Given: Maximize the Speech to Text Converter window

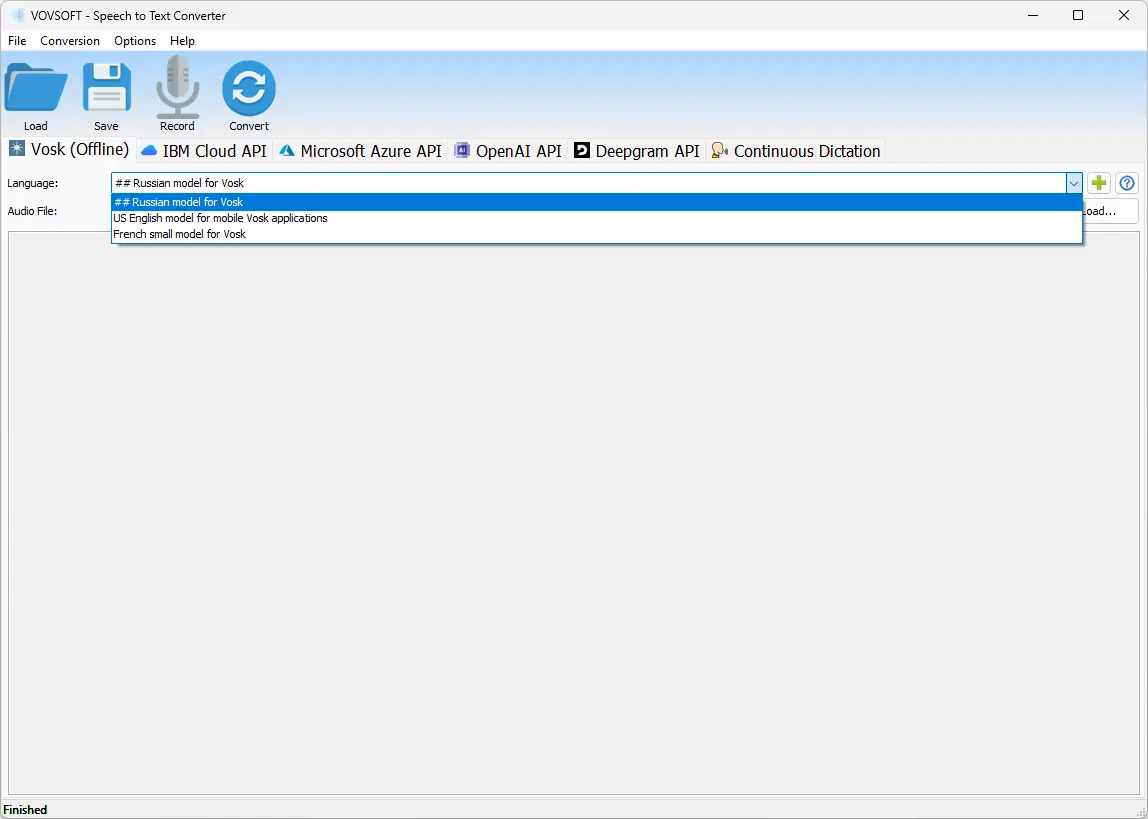Looking at the screenshot, I should (x=1078, y=15).
